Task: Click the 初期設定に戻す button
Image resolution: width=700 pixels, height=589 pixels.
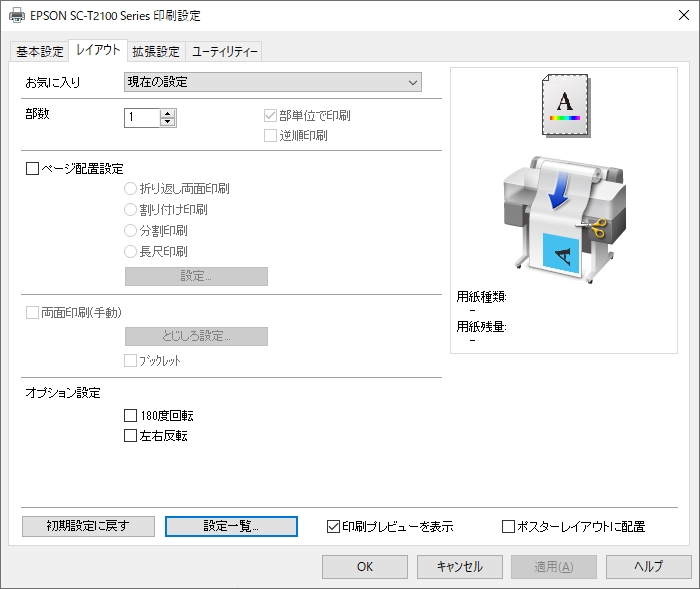Action: pos(88,526)
